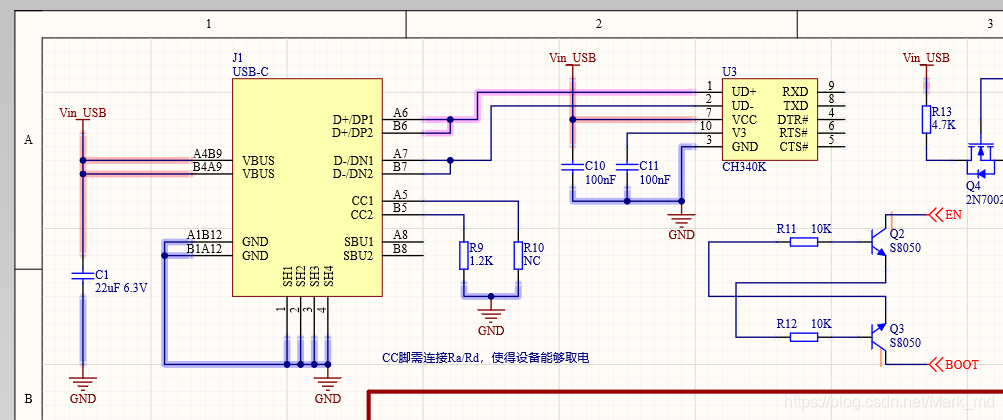Viewport: 1003px width, 420px height.
Task: Click the RTS# pin name on U3
Action: [x=794, y=133]
